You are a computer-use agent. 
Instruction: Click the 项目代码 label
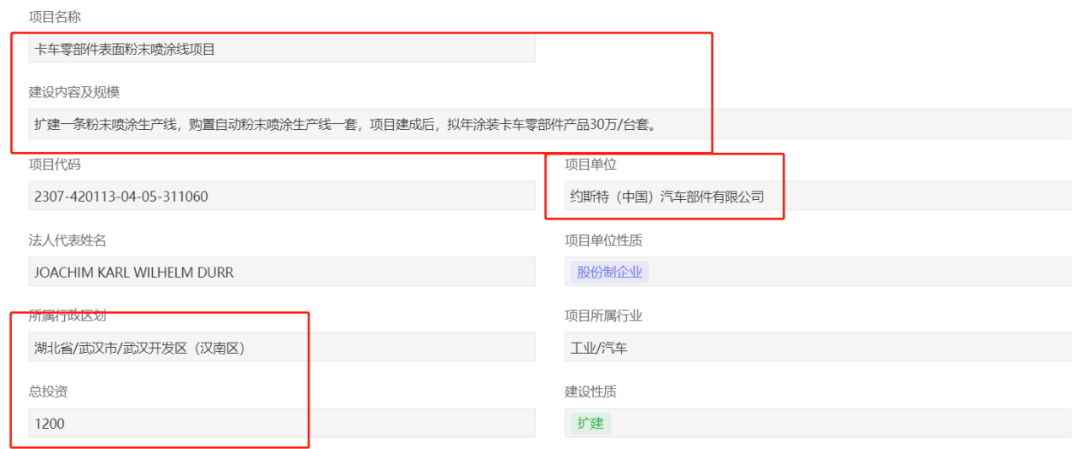56,164
